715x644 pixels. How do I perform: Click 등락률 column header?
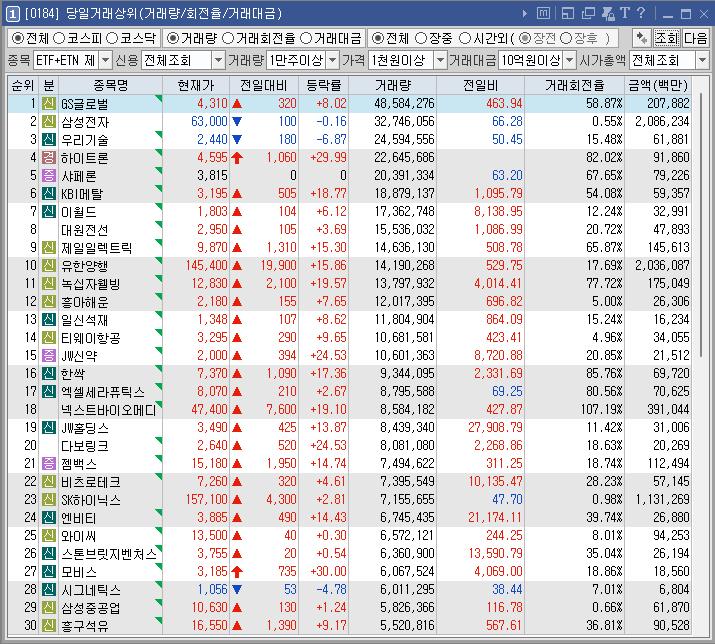323,85
